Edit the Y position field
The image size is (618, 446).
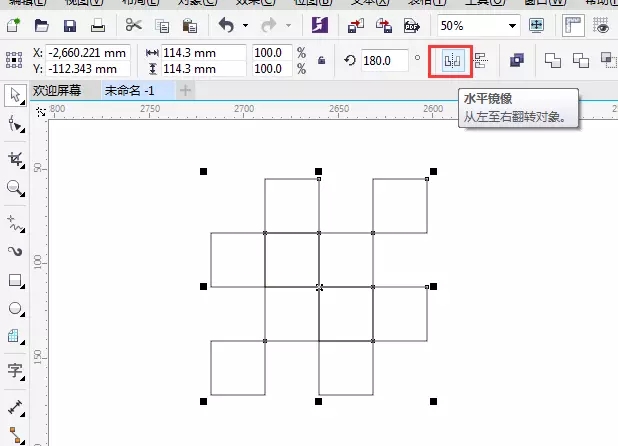point(87,69)
